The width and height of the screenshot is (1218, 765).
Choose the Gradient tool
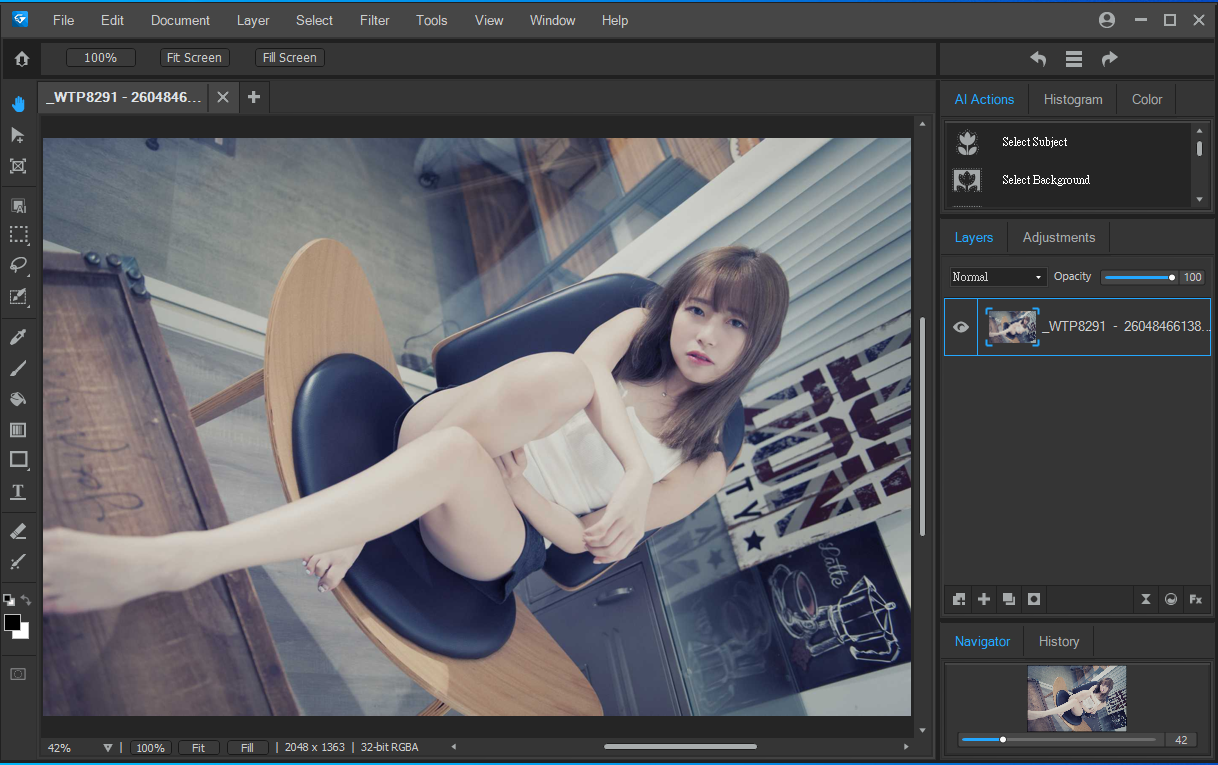[18, 430]
